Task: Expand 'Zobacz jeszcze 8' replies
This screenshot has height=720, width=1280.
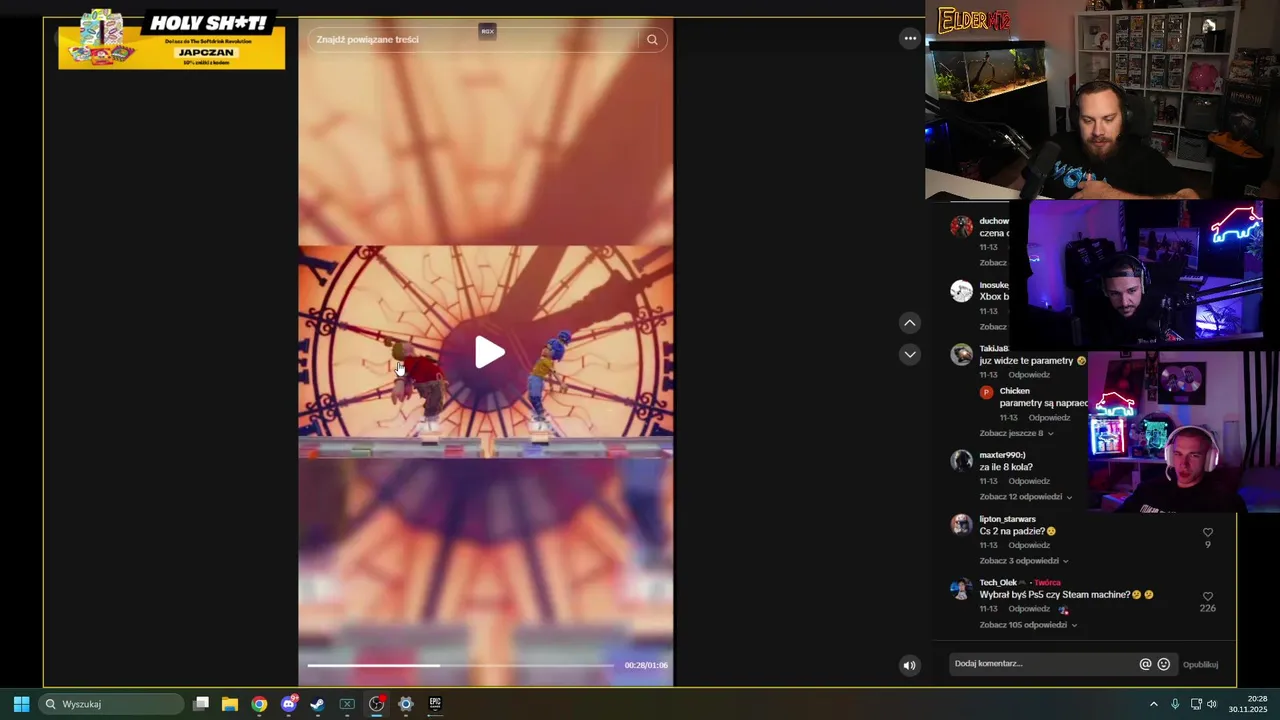Action: [x=1016, y=433]
